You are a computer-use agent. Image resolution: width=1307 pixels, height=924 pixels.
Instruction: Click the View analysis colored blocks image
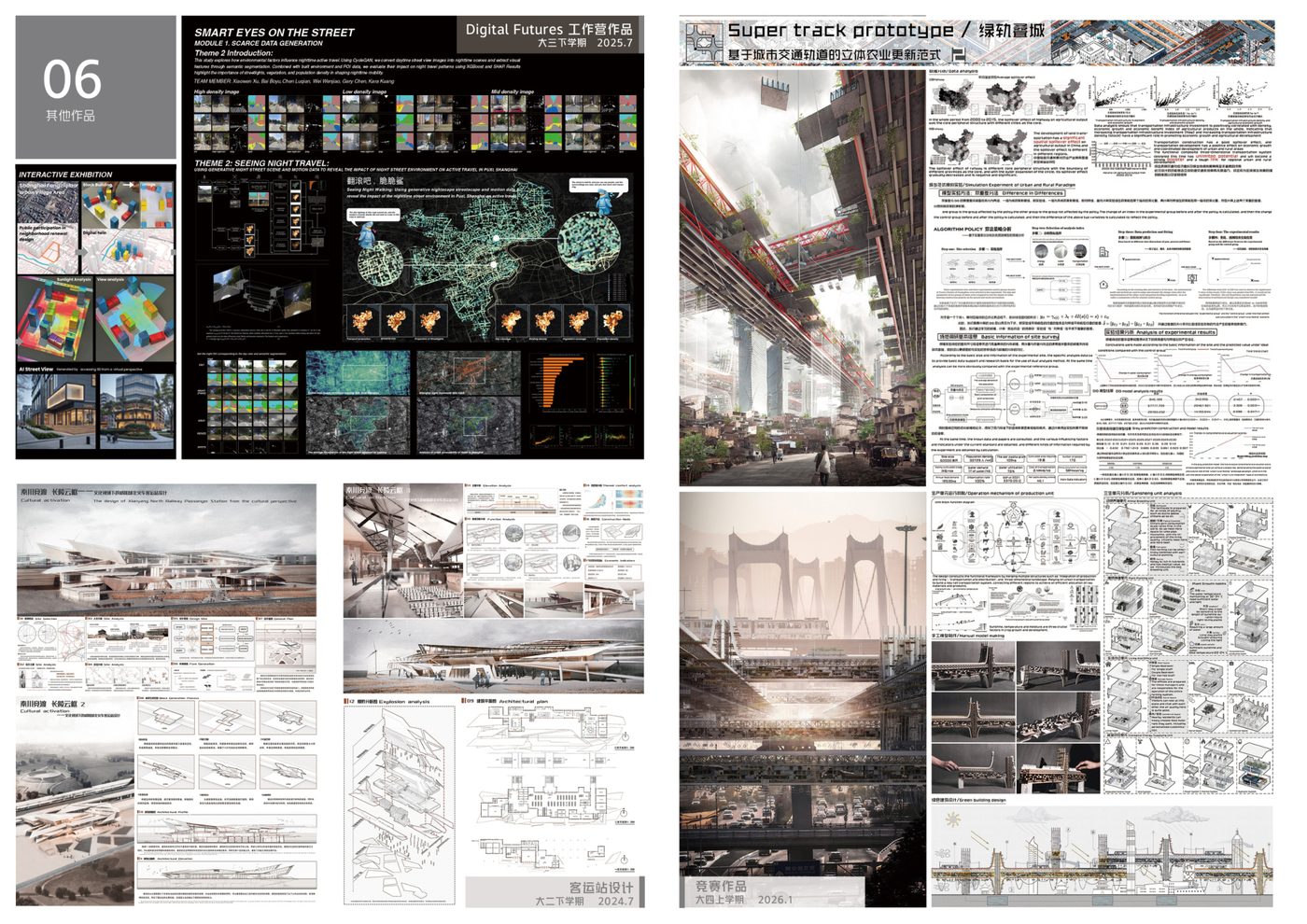click(134, 319)
